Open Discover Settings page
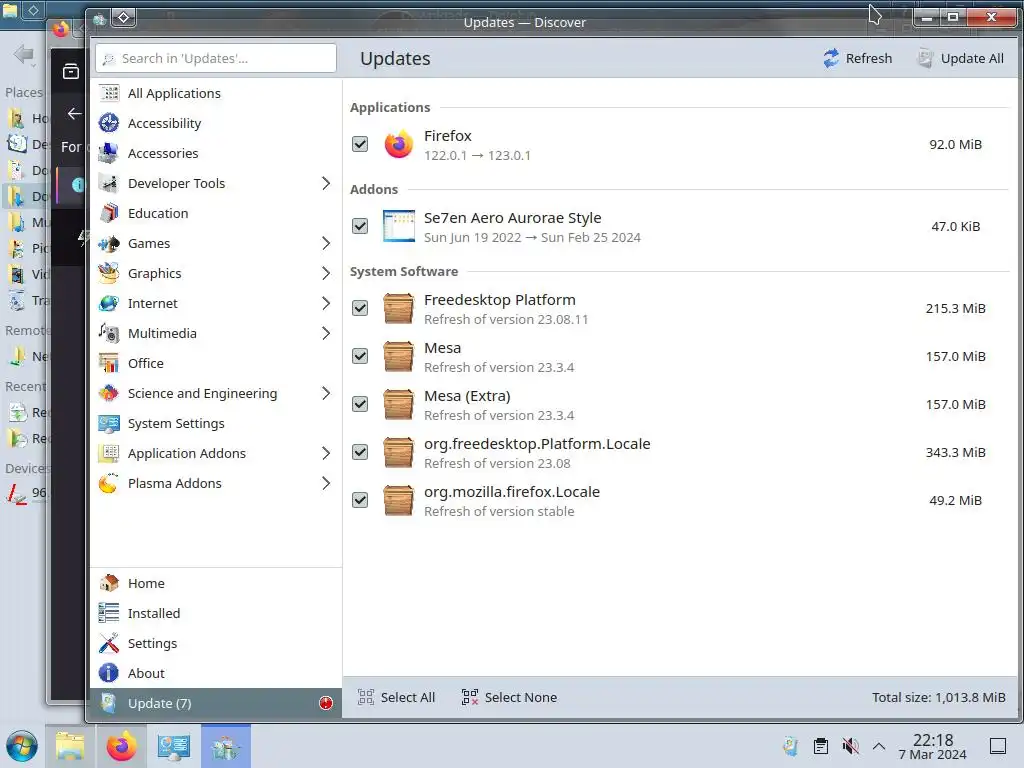This screenshot has width=1024, height=768. pos(216,643)
